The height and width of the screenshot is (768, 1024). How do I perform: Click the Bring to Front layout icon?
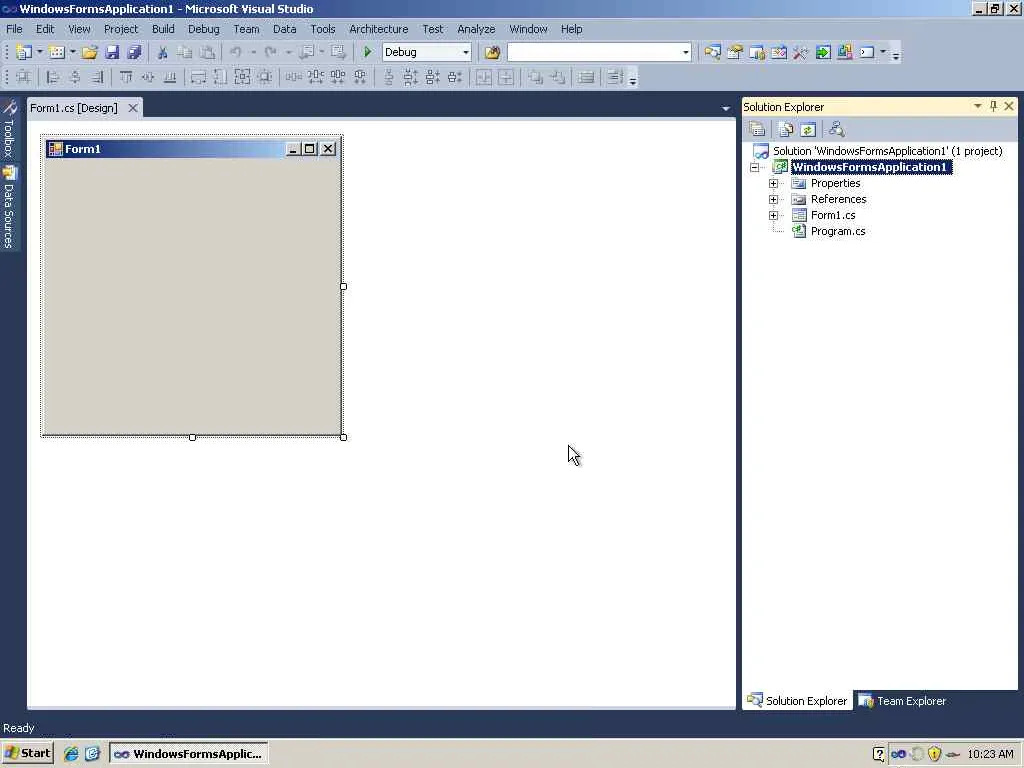tap(535, 77)
